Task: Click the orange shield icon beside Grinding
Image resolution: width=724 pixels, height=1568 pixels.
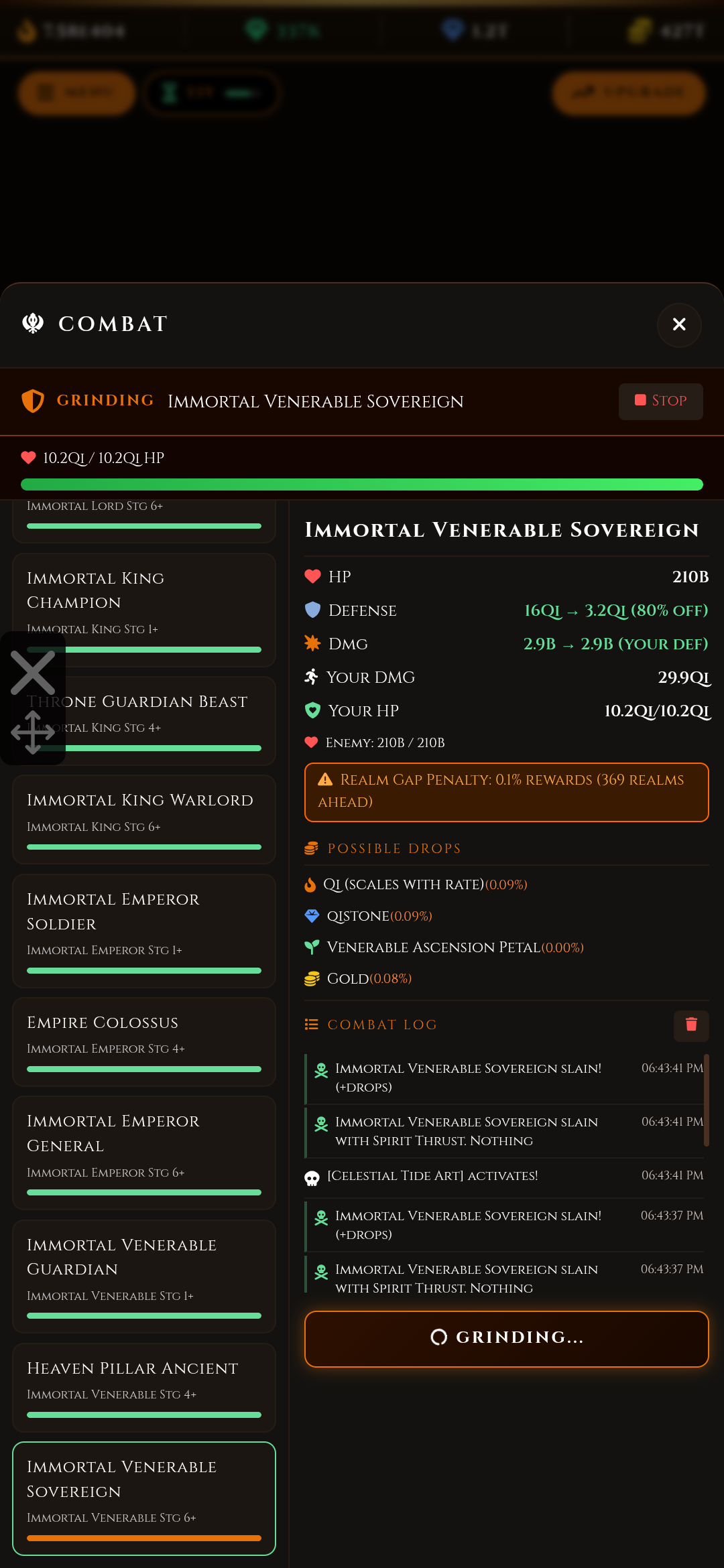Action: 33,401
